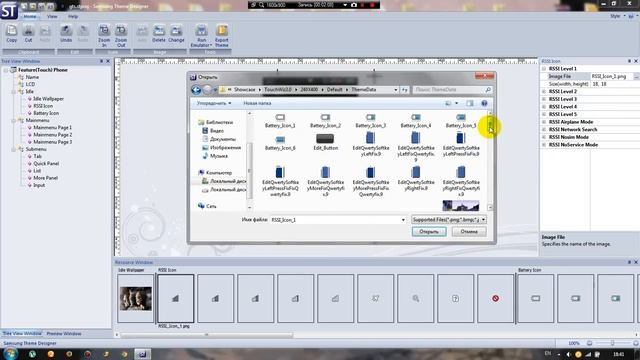The height and width of the screenshot is (360, 640).
Task: Open the View ribbon tab
Action: tap(52, 16)
